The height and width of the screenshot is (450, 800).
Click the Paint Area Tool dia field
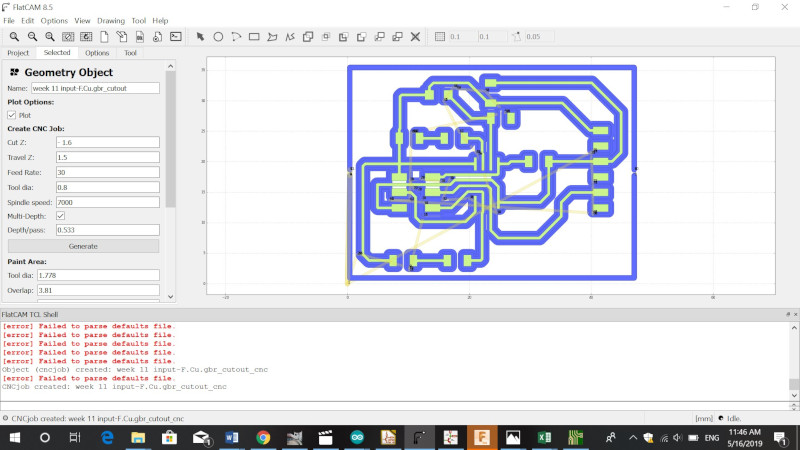coord(98,276)
